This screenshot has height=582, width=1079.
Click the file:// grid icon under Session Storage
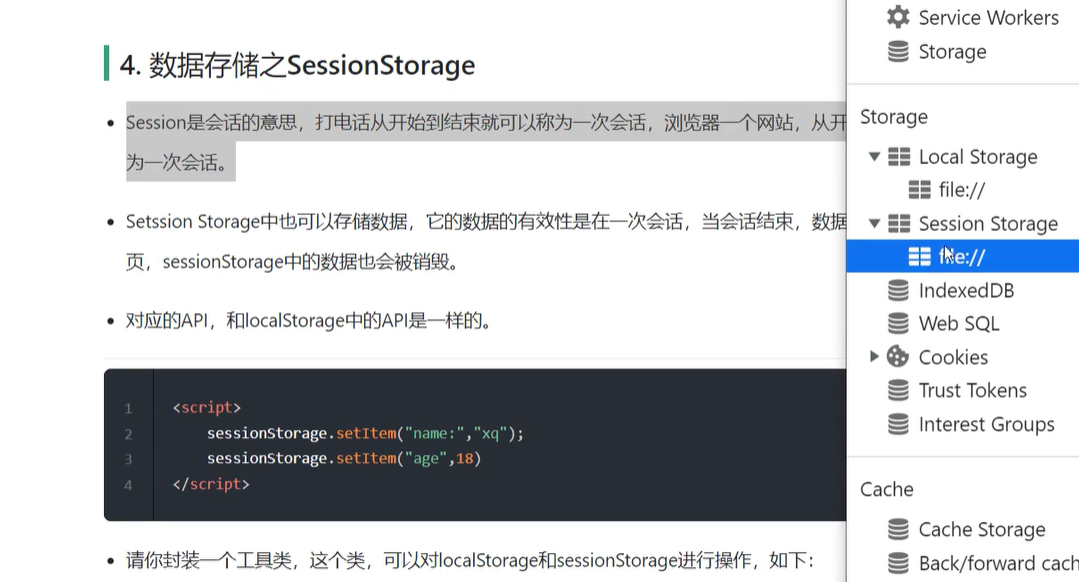tap(921, 256)
